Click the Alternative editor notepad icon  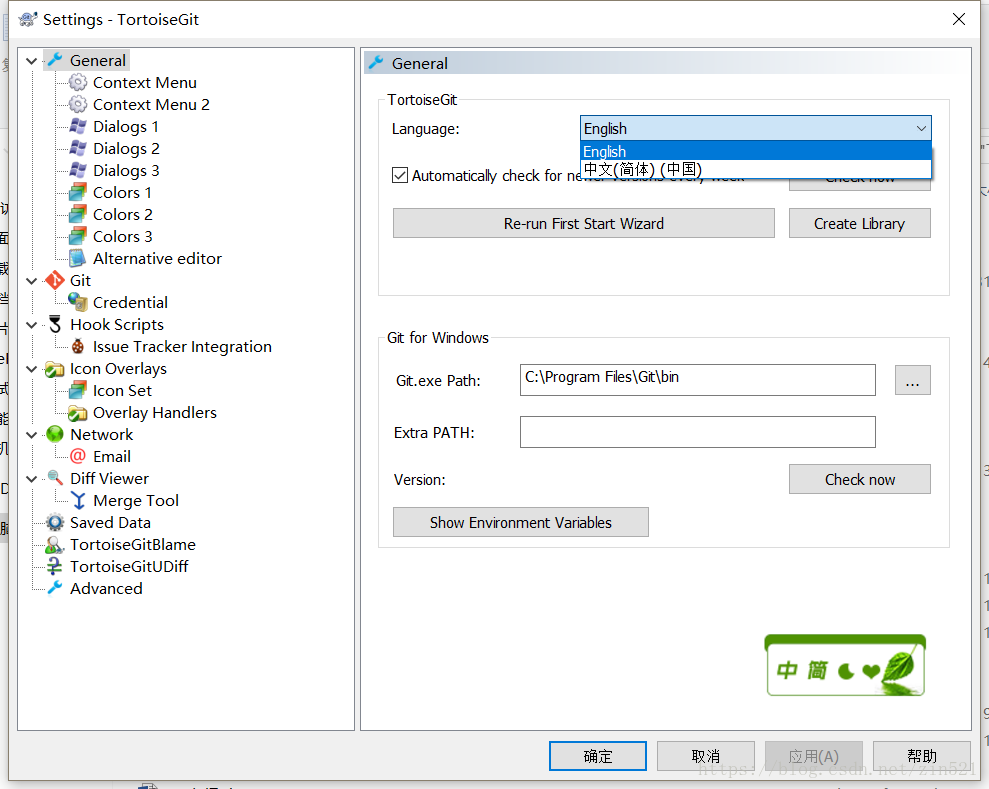point(78,259)
